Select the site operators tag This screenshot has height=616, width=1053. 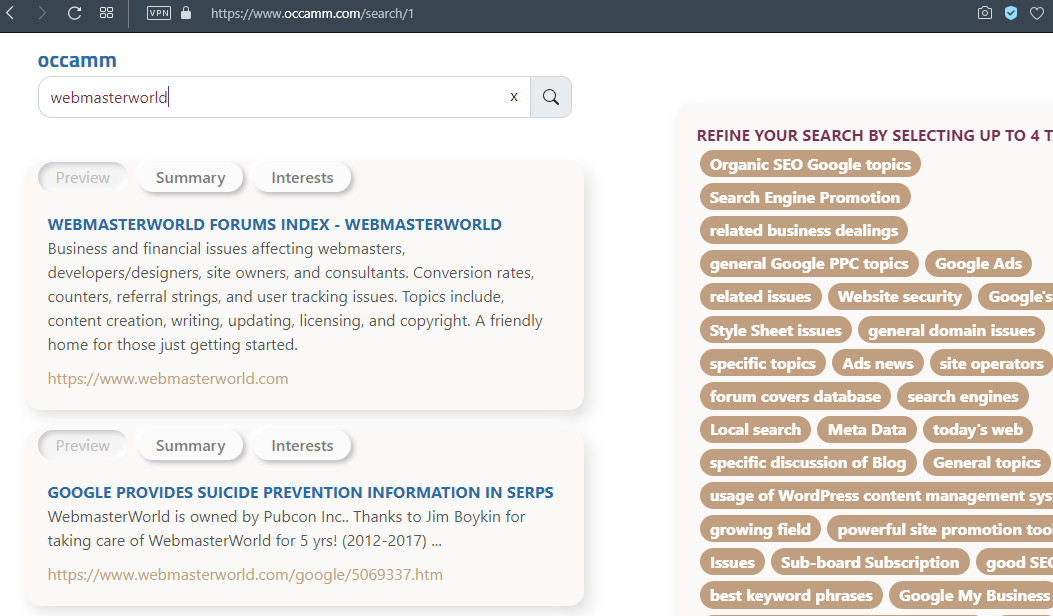991,363
